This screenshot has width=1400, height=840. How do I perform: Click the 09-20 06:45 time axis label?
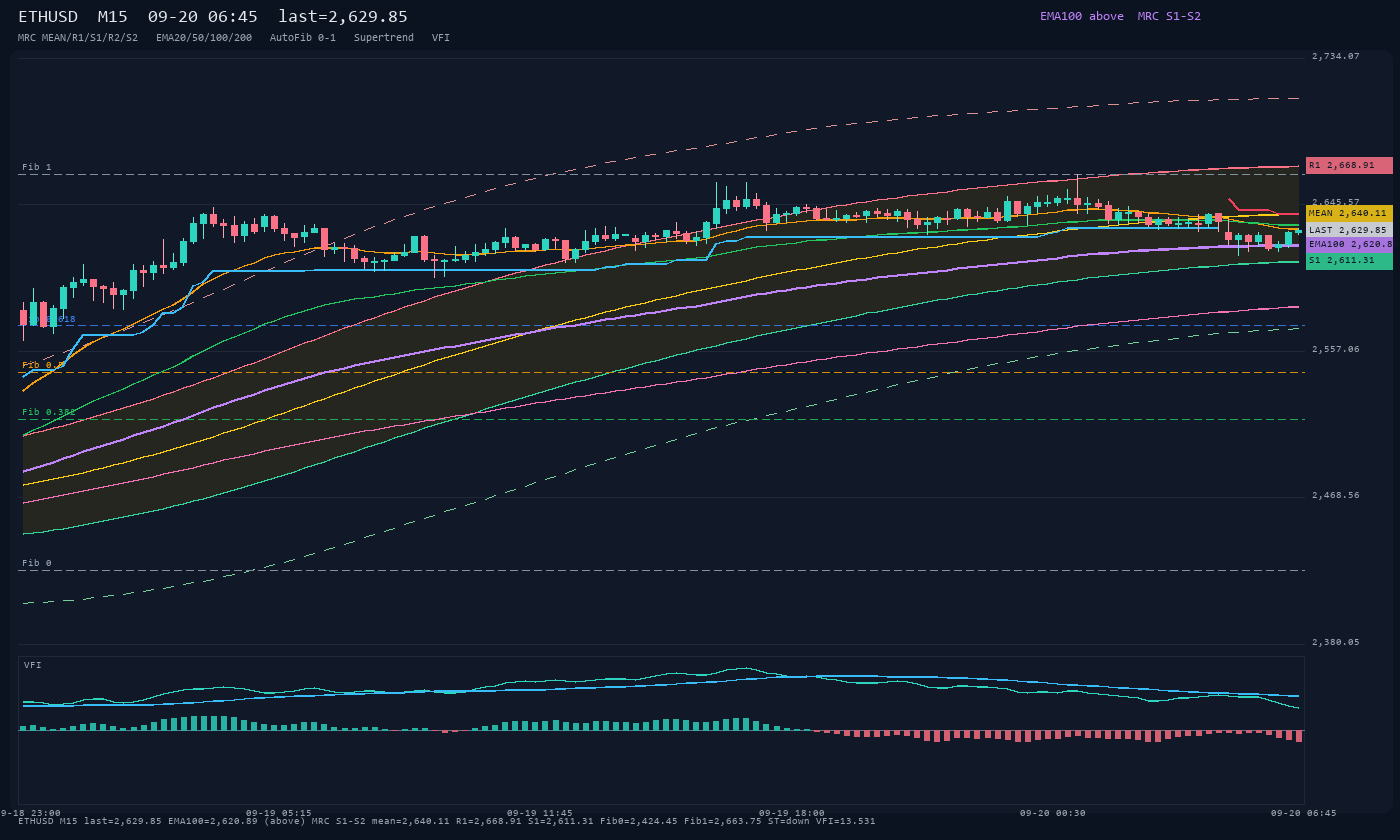coord(1304,813)
